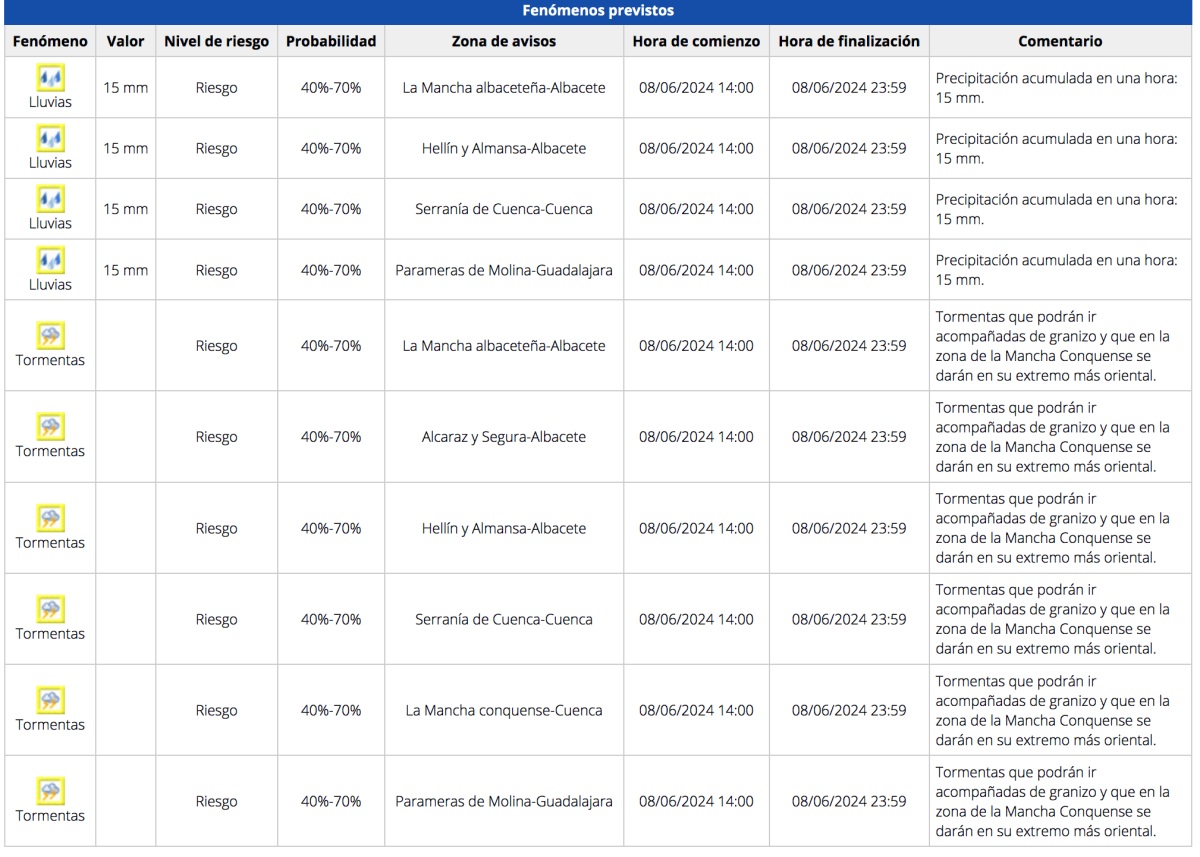Click '15 mm' value in La Mancha albaceteña rain row
The height and width of the screenshot is (857, 1200).
point(126,87)
